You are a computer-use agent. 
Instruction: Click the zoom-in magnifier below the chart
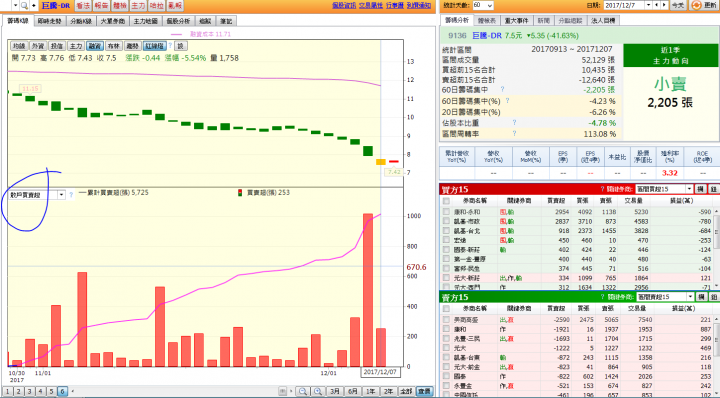pyautogui.click(x=318, y=391)
